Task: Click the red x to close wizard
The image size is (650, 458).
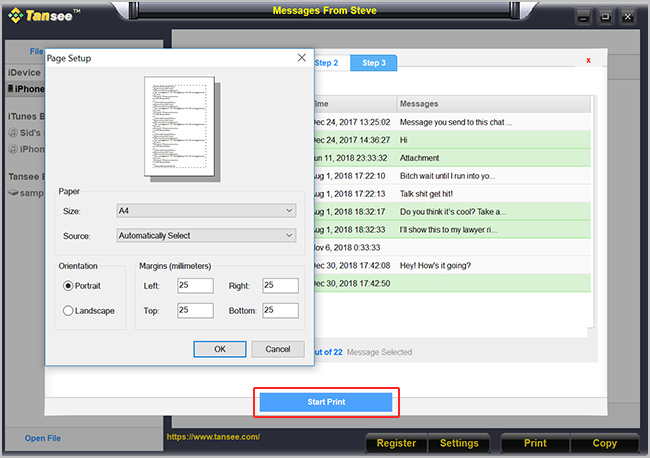Action: point(588,61)
